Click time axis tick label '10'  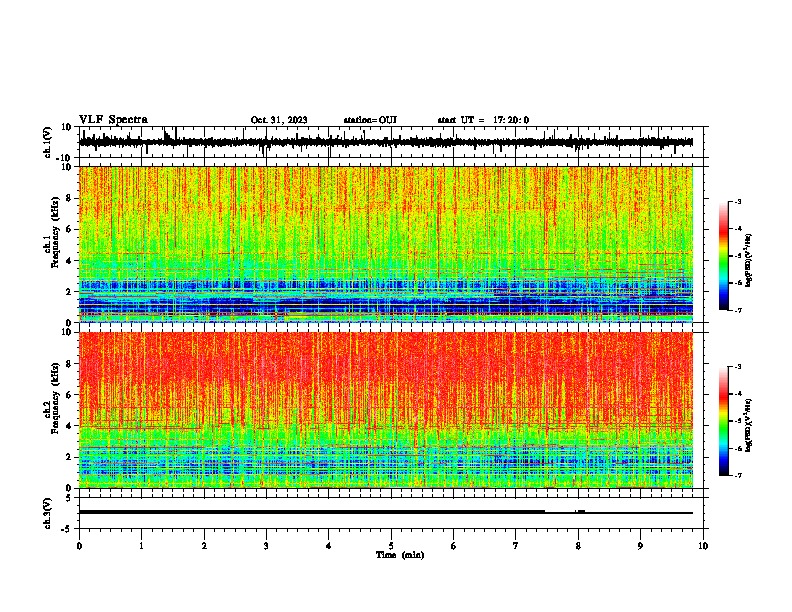point(703,546)
